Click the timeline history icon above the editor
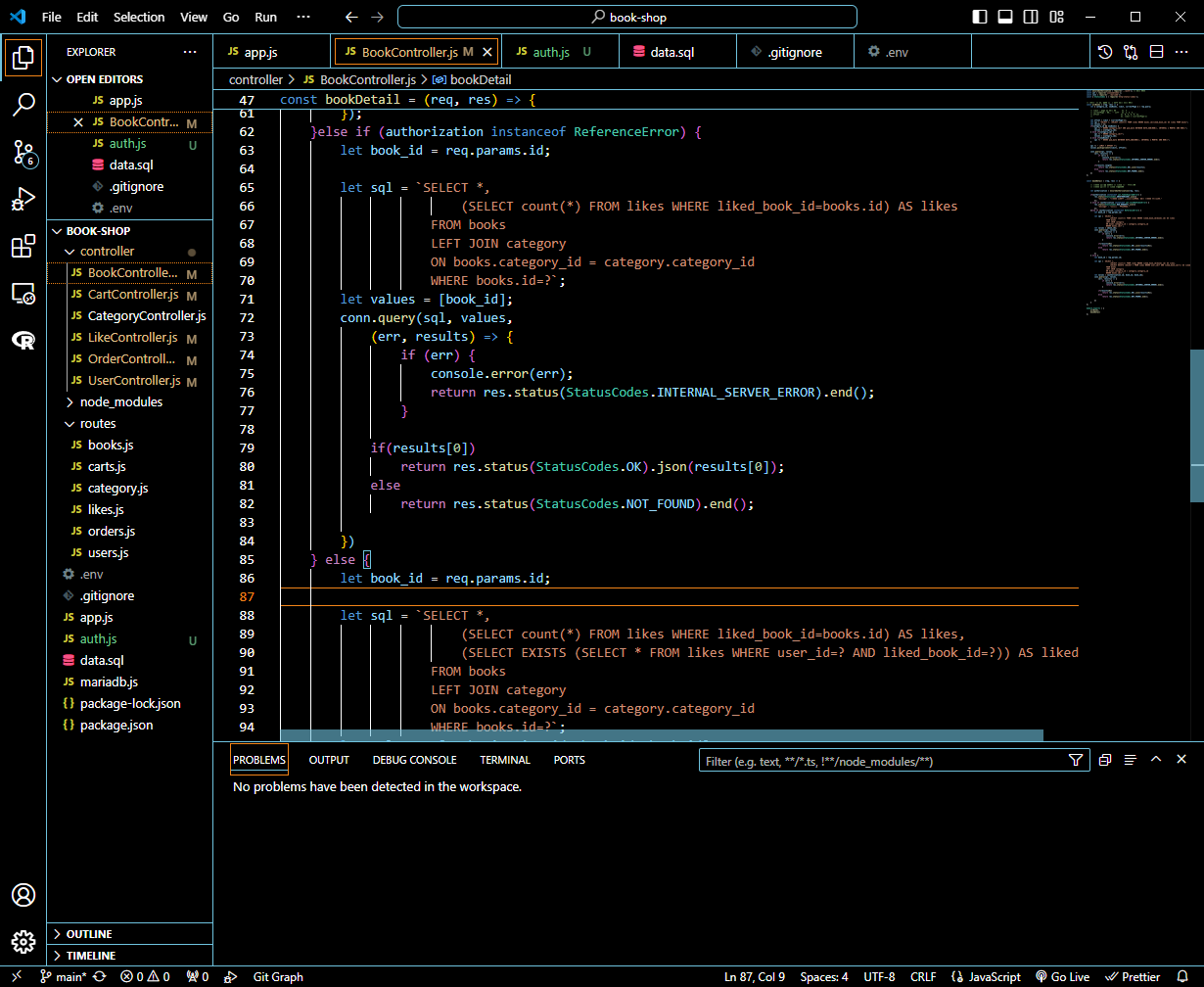The width and height of the screenshot is (1204, 987). coord(1105,52)
